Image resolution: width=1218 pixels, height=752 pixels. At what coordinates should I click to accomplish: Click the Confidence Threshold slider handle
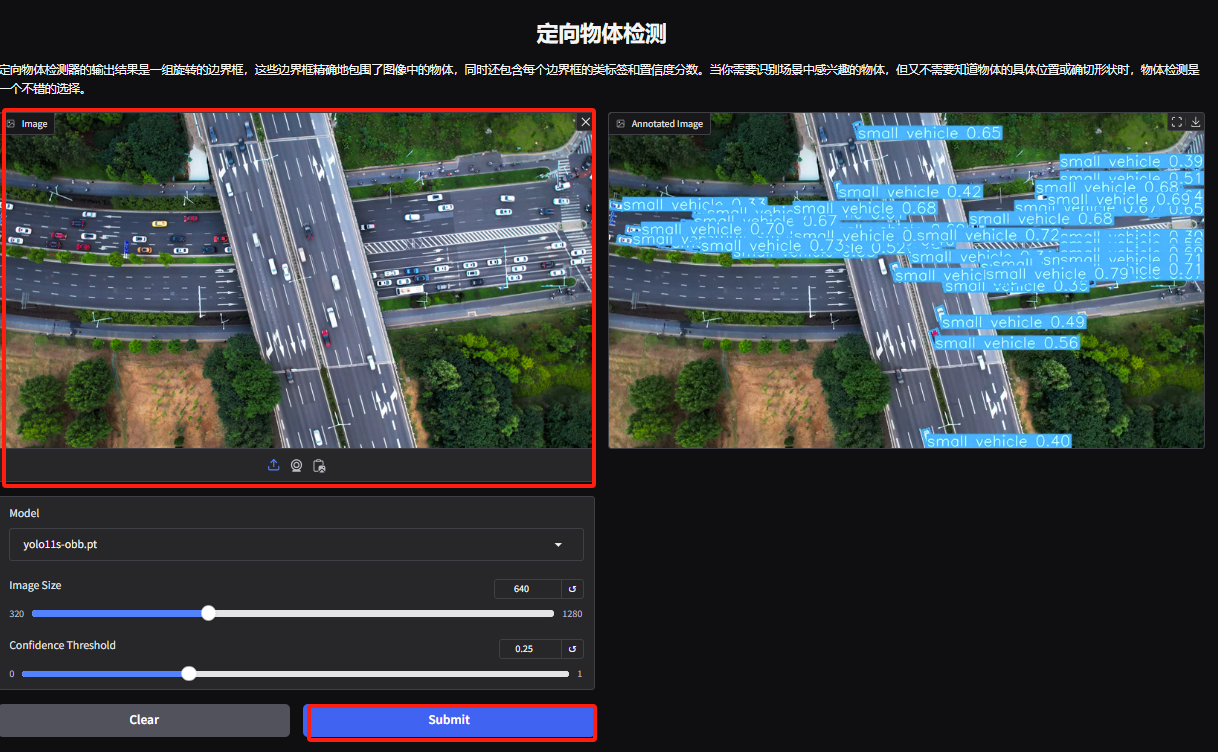[189, 674]
